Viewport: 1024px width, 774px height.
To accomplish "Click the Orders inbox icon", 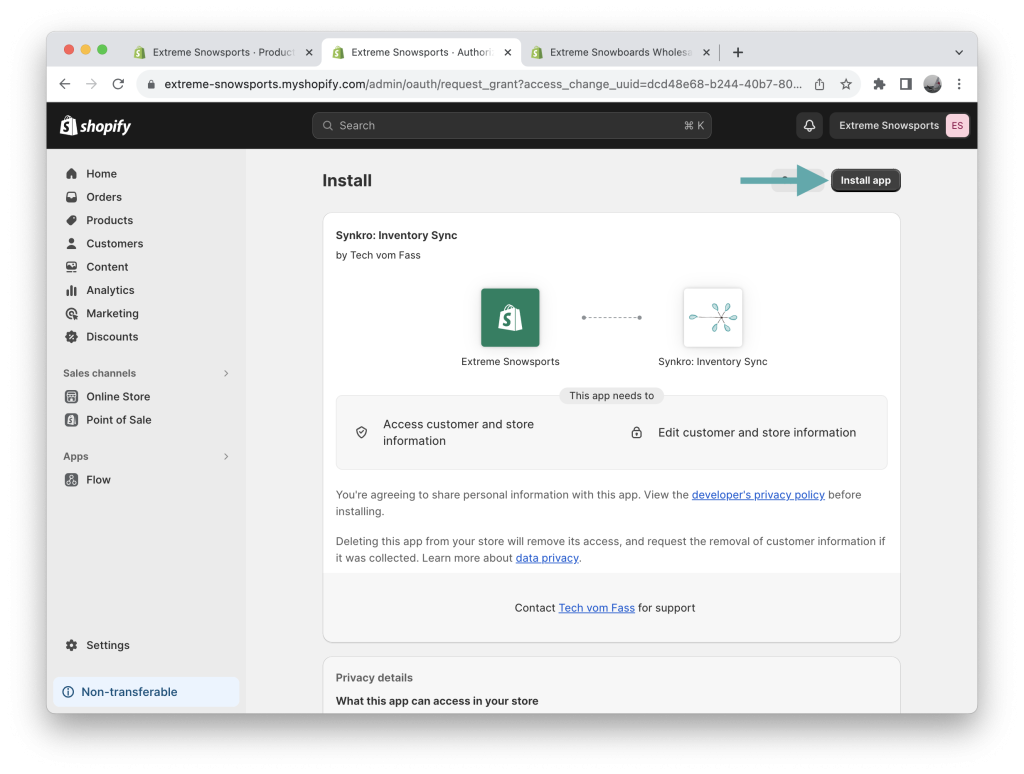I will coord(72,197).
